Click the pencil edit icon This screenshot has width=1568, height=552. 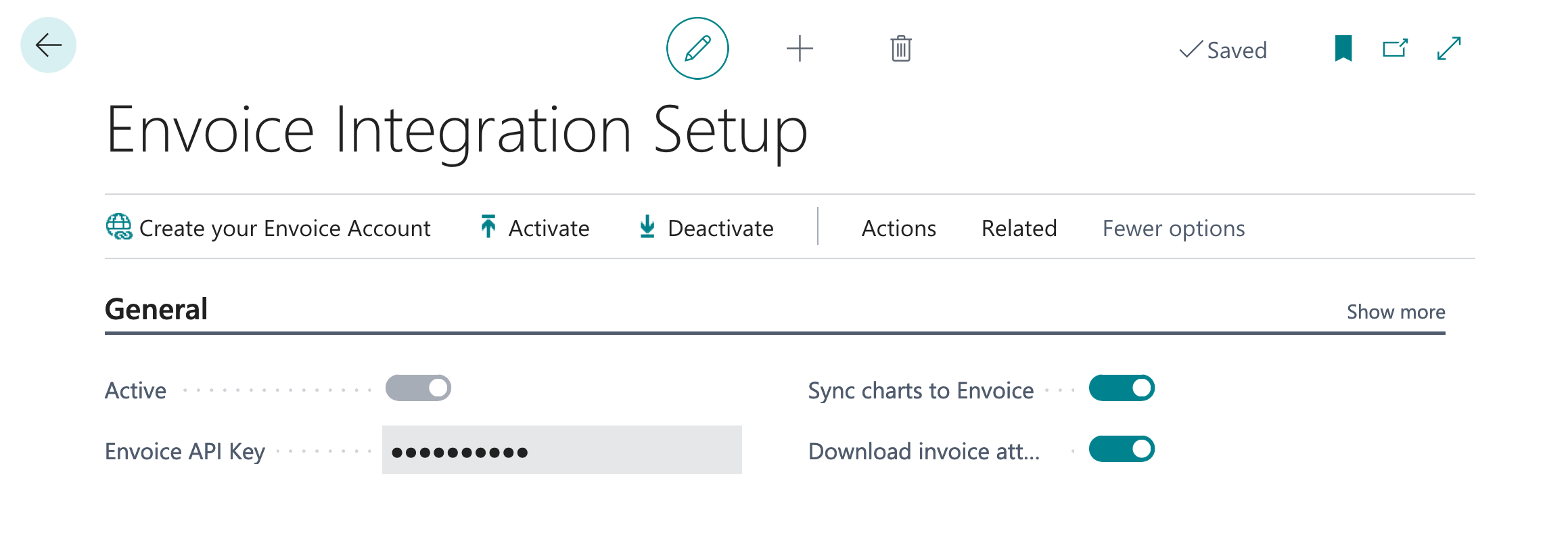(697, 49)
